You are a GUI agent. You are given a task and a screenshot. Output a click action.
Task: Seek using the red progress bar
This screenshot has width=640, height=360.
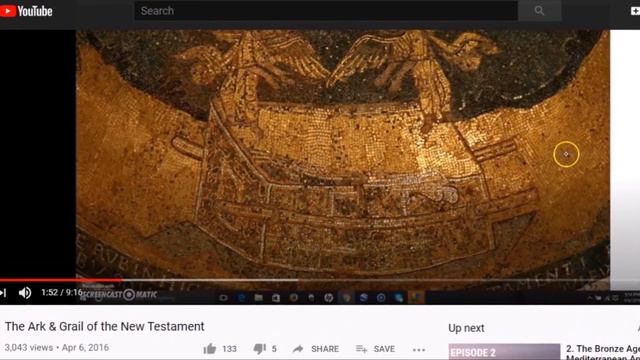point(60,280)
